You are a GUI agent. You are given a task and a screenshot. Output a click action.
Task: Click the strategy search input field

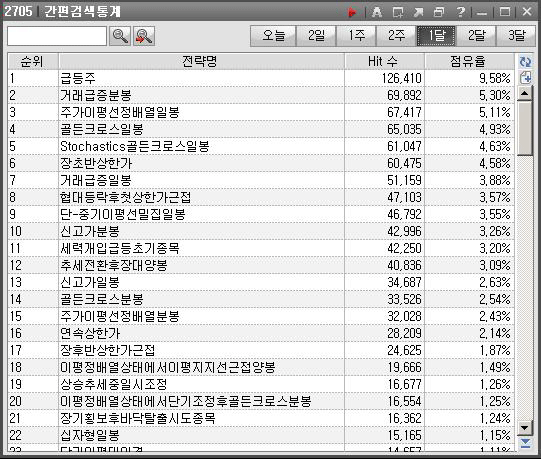click(57, 36)
